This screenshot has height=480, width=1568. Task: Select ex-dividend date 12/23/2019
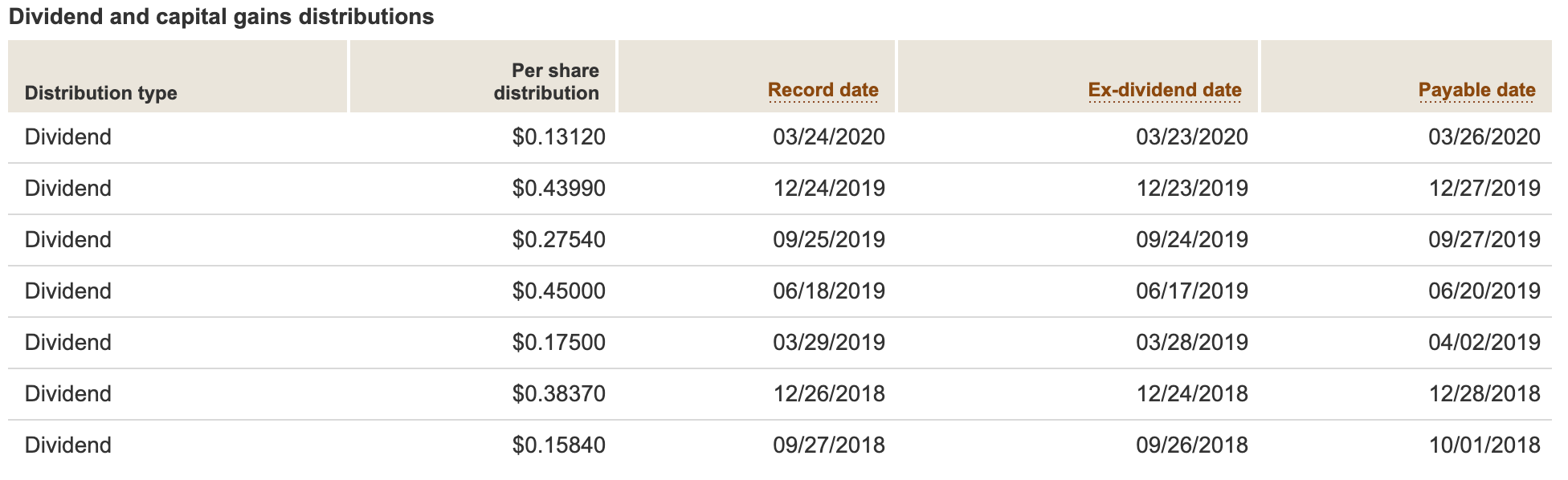pos(1192,189)
